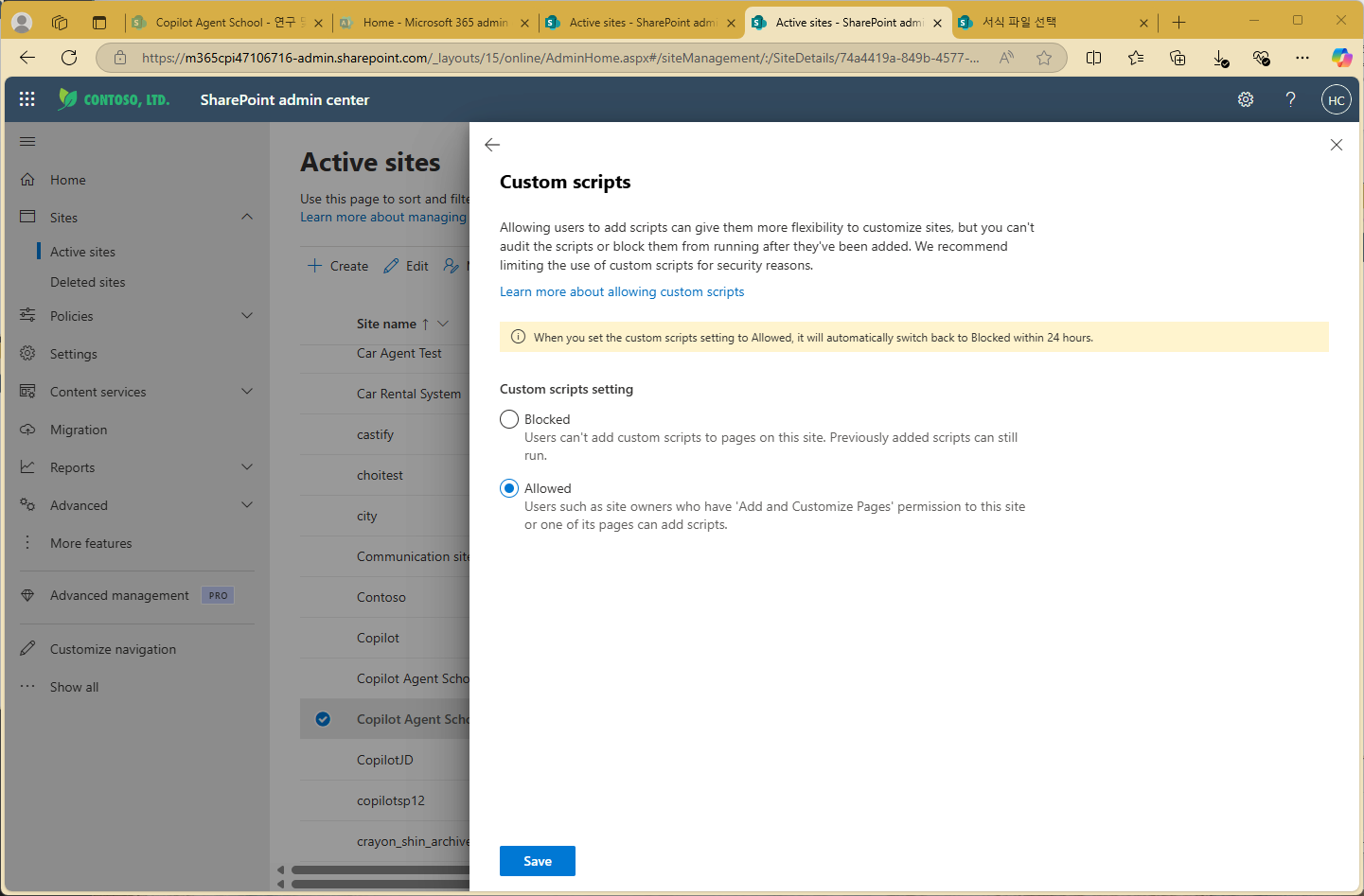This screenshot has width=1364, height=896.
Task: Select the Blocked radio option
Action: (x=509, y=419)
